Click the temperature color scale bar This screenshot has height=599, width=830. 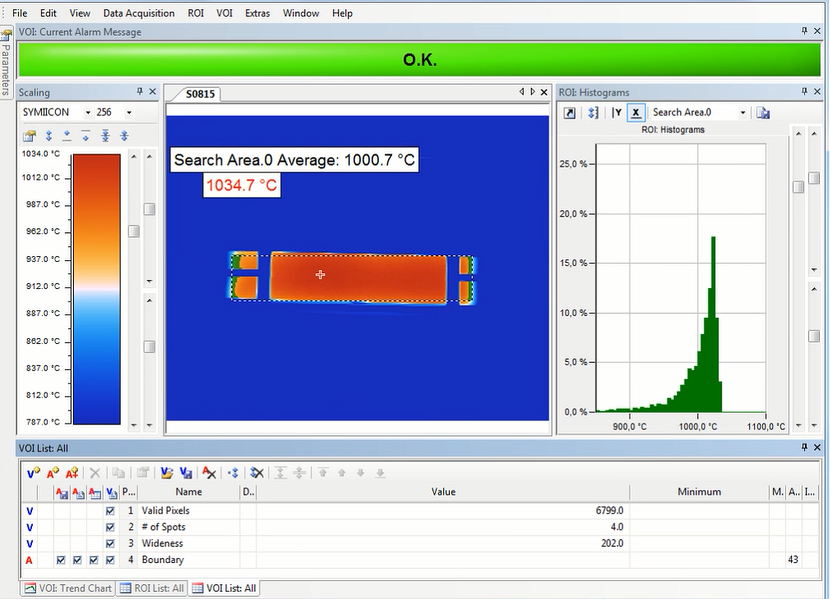click(96, 288)
